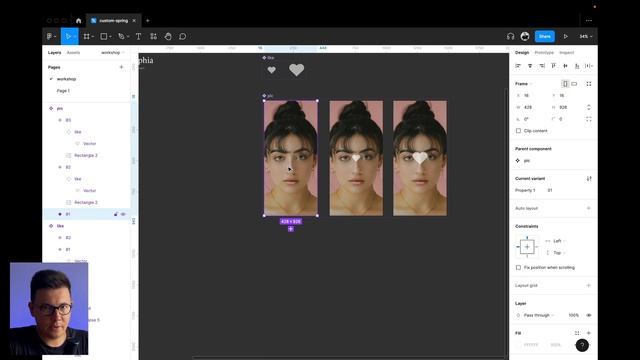
Task: Toggle constrain proportions icon
Action: tap(589, 107)
